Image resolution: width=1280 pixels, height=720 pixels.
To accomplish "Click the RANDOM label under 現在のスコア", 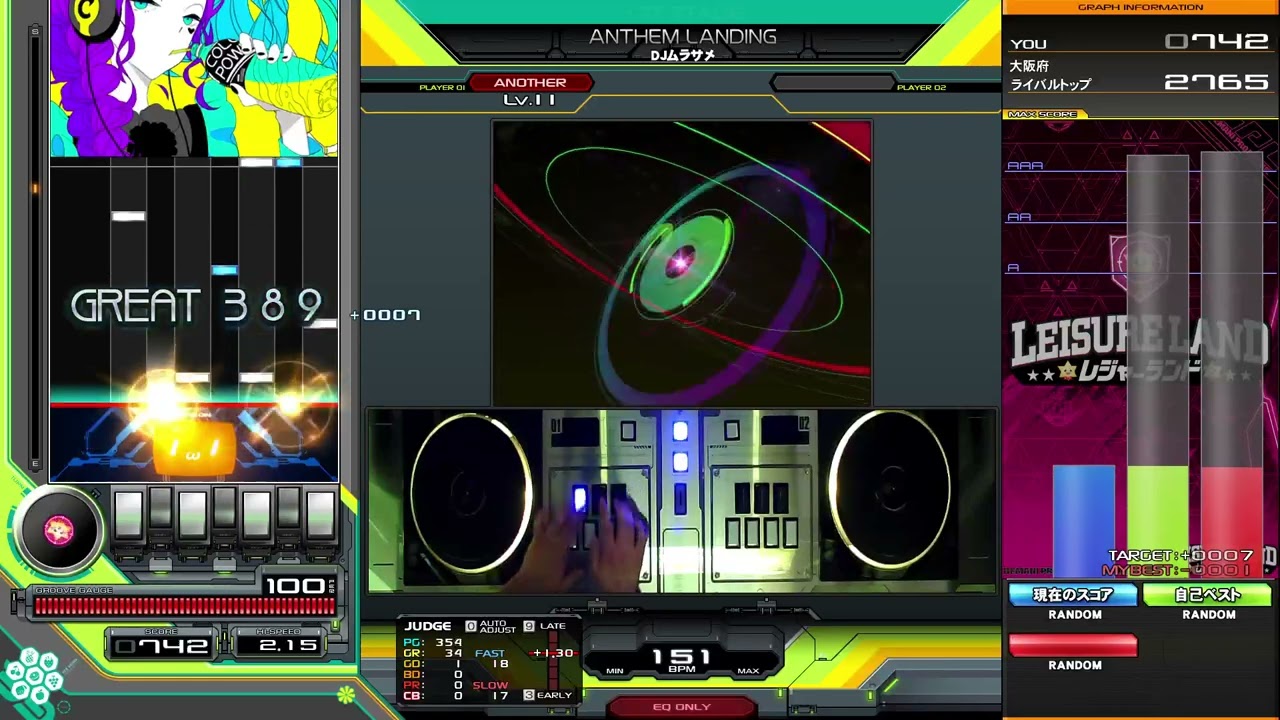I will pyautogui.click(x=1075, y=615).
